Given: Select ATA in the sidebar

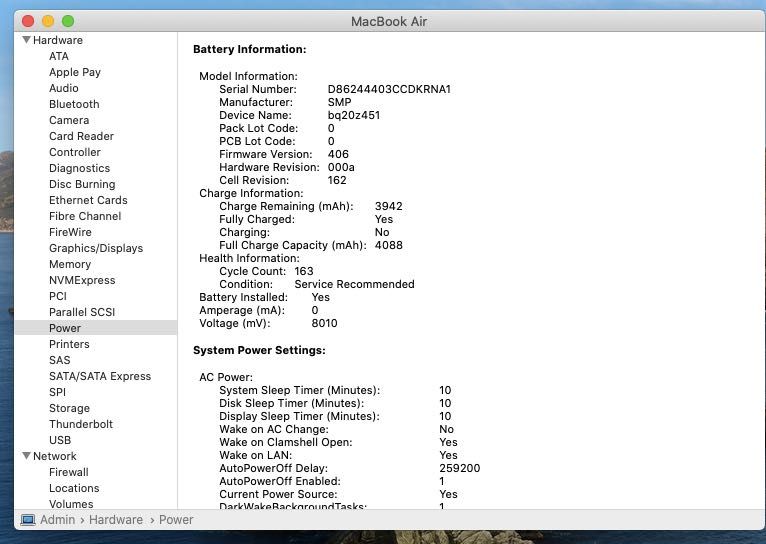Looking at the screenshot, I should tap(59, 56).
